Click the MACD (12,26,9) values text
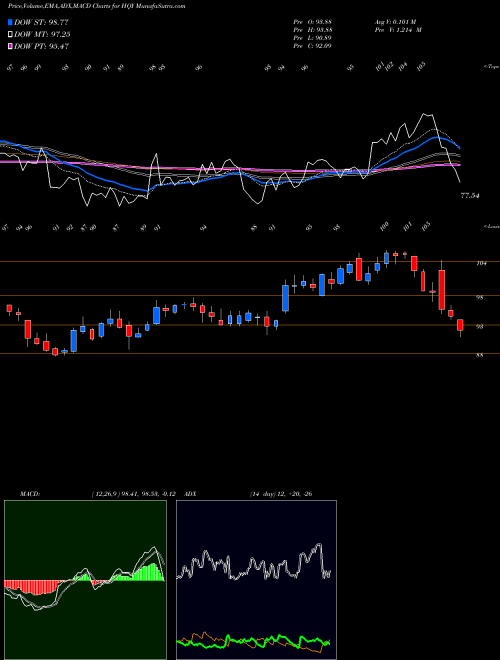Image resolution: width=500 pixels, height=660 pixels. tap(136, 494)
